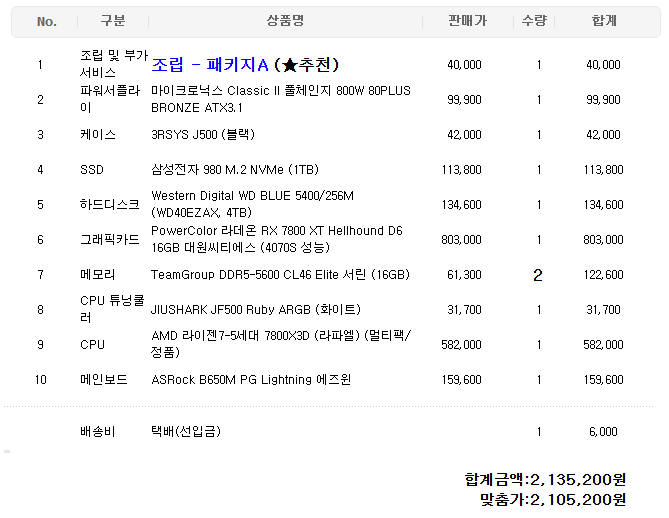The image size is (669, 518).
Task: Select the Western Digital WD BLUE product name
Action: (252, 204)
